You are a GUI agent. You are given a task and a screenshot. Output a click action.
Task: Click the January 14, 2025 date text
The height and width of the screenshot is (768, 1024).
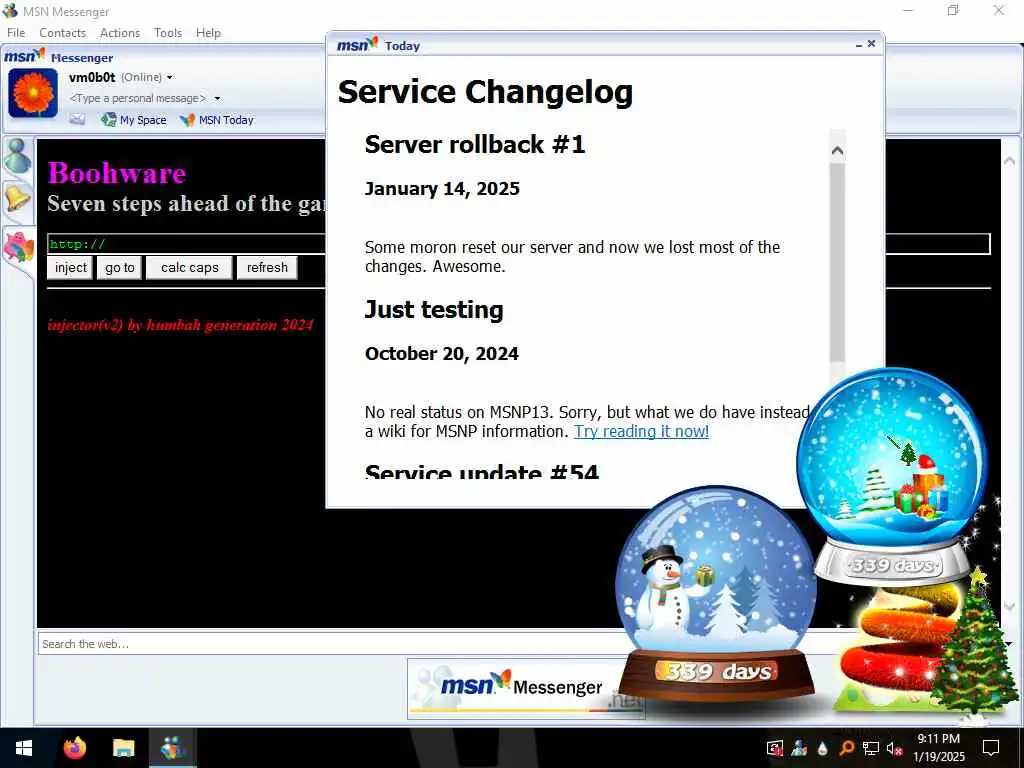click(442, 189)
